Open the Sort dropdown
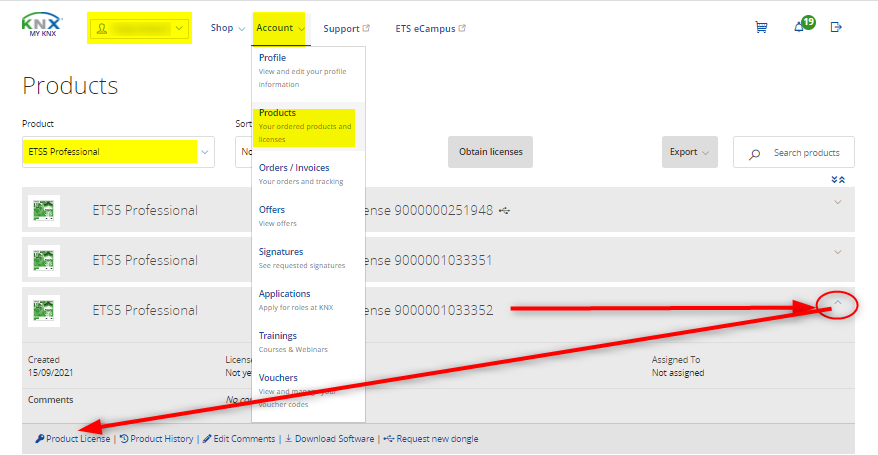878x455 pixels. coord(244,152)
